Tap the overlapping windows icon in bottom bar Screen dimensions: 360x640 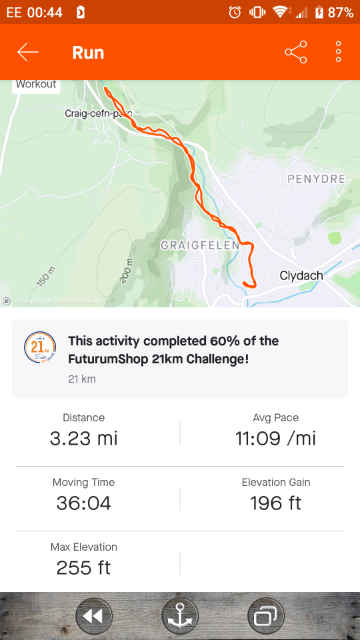click(x=266, y=616)
